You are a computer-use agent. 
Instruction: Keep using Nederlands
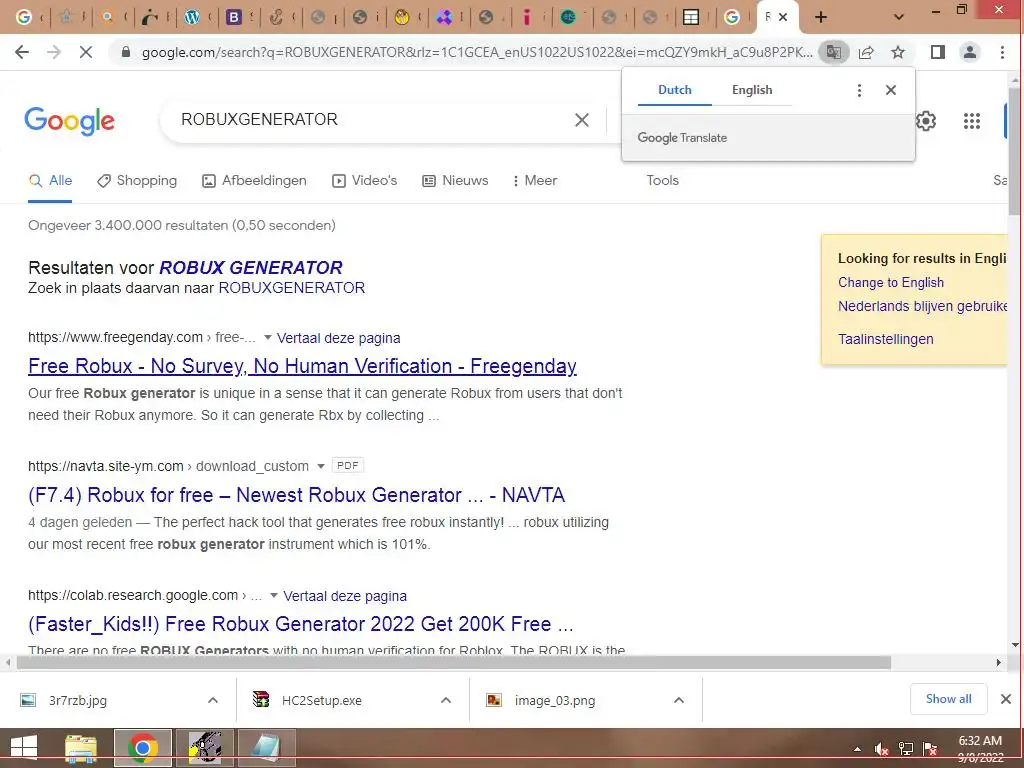coord(922,306)
